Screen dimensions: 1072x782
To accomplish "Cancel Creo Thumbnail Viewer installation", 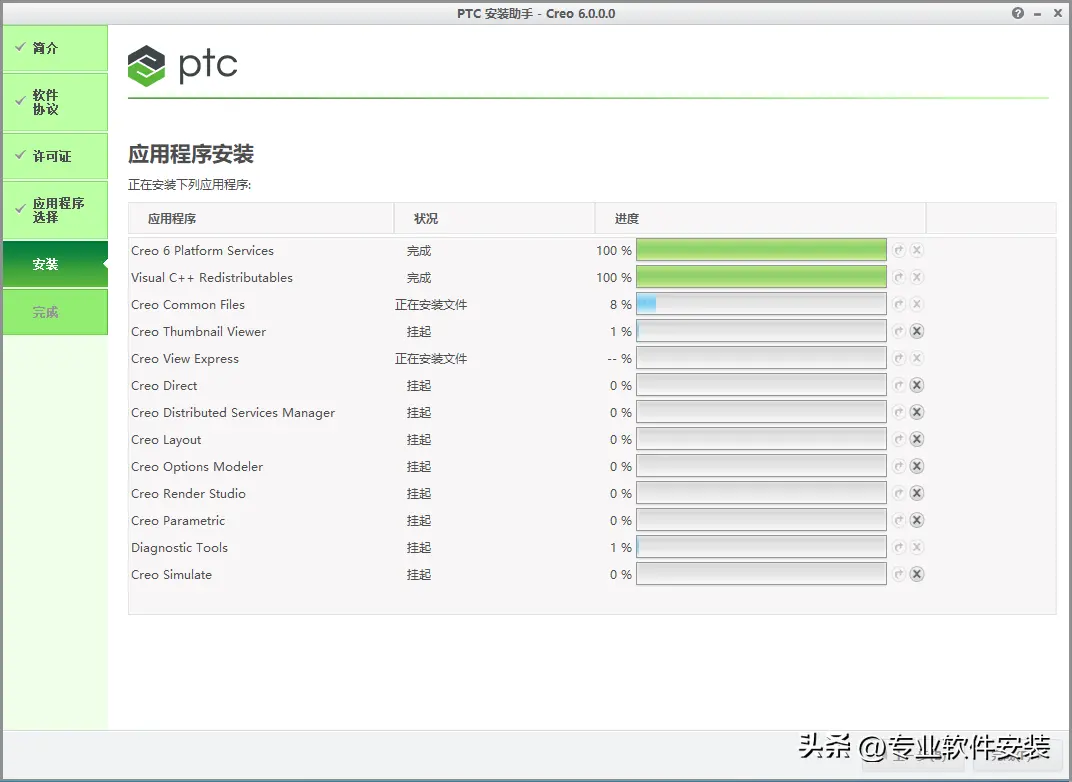I will 917,332.
